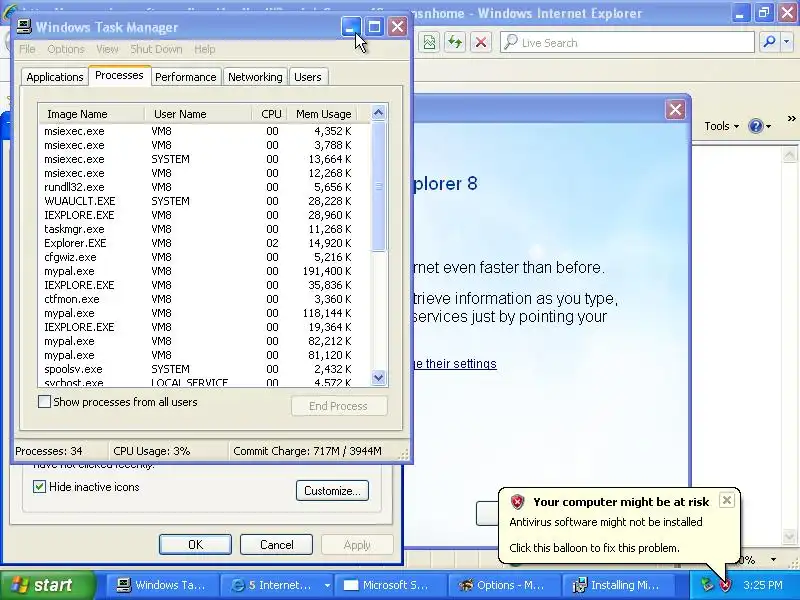
Task: Switch to the Applications tab
Action: 55,77
